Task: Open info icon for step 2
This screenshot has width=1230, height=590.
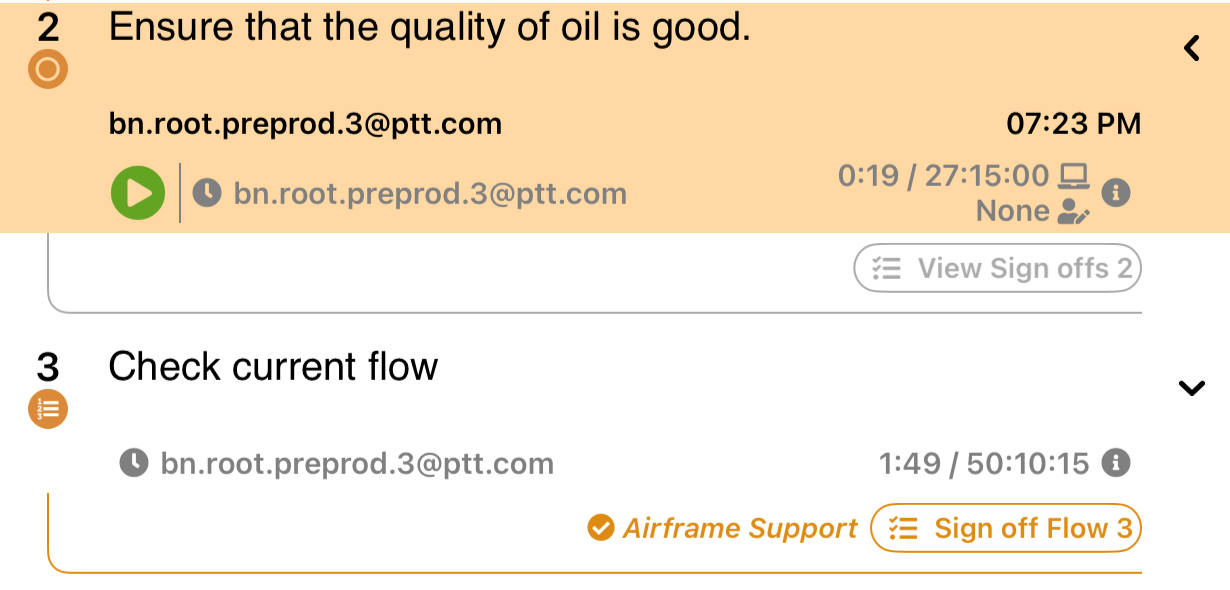Action: [x=1115, y=192]
